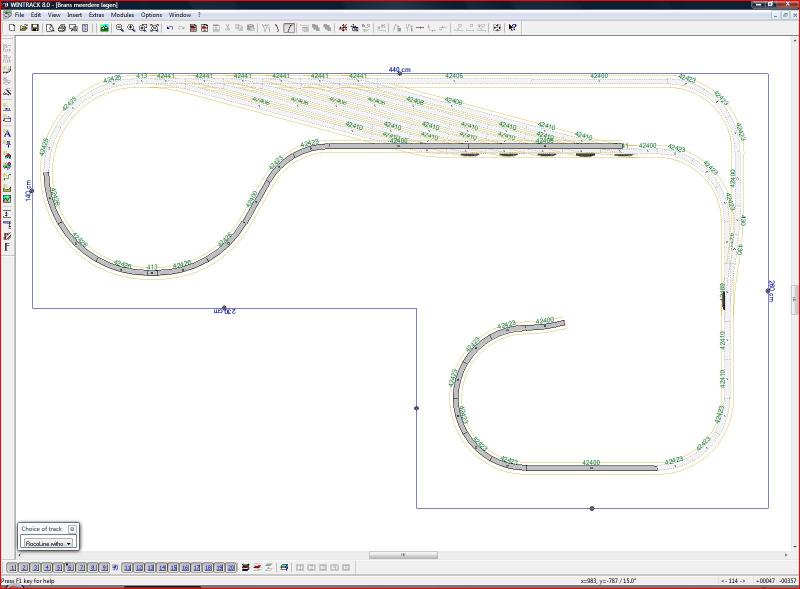Click the horizontal scrollbar thumb

403,555
